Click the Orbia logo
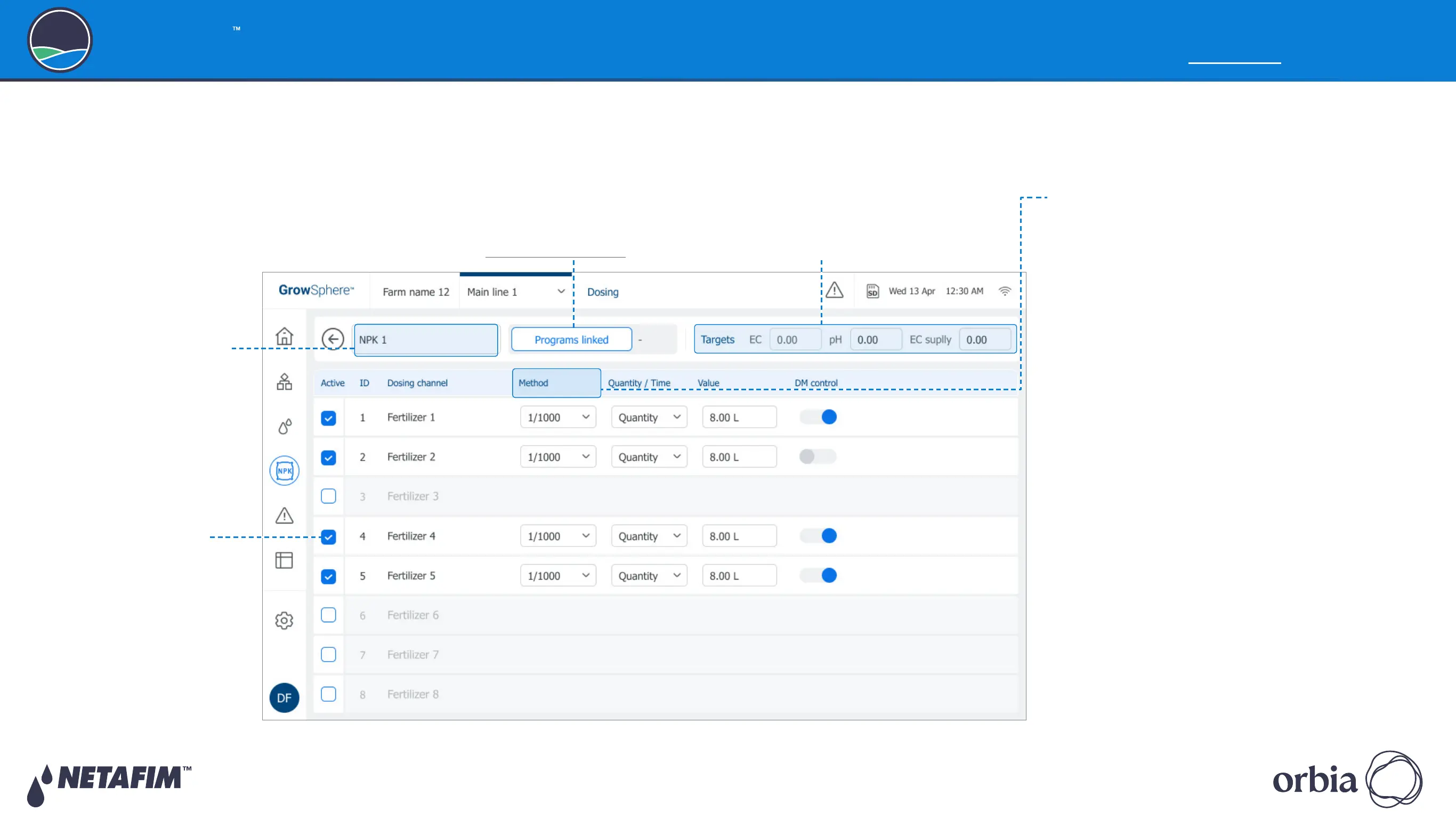 [x=1347, y=780]
